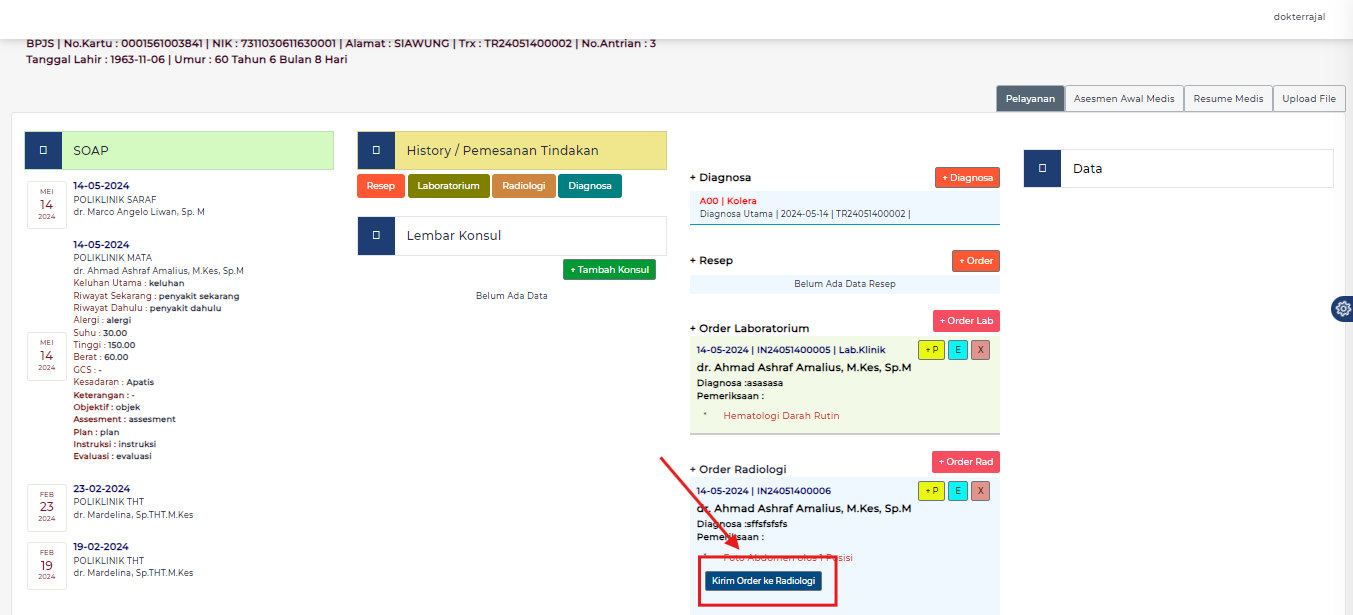Show Resep history with orange button
Image resolution: width=1353 pixels, height=615 pixels.
(x=380, y=186)
